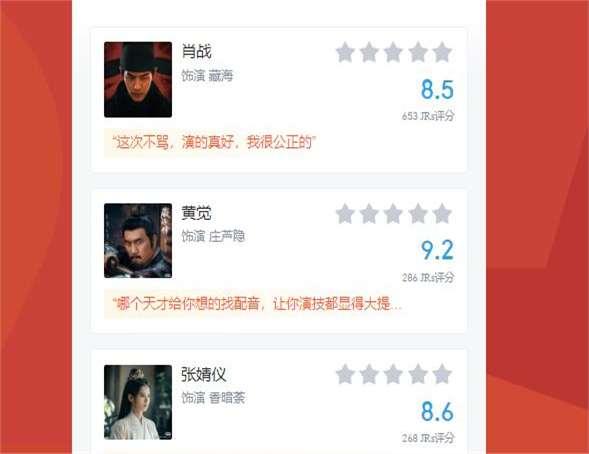Open 张婧仪's portrait thumbnail
This screenshot has width=589, height=454.
(138, 402)
